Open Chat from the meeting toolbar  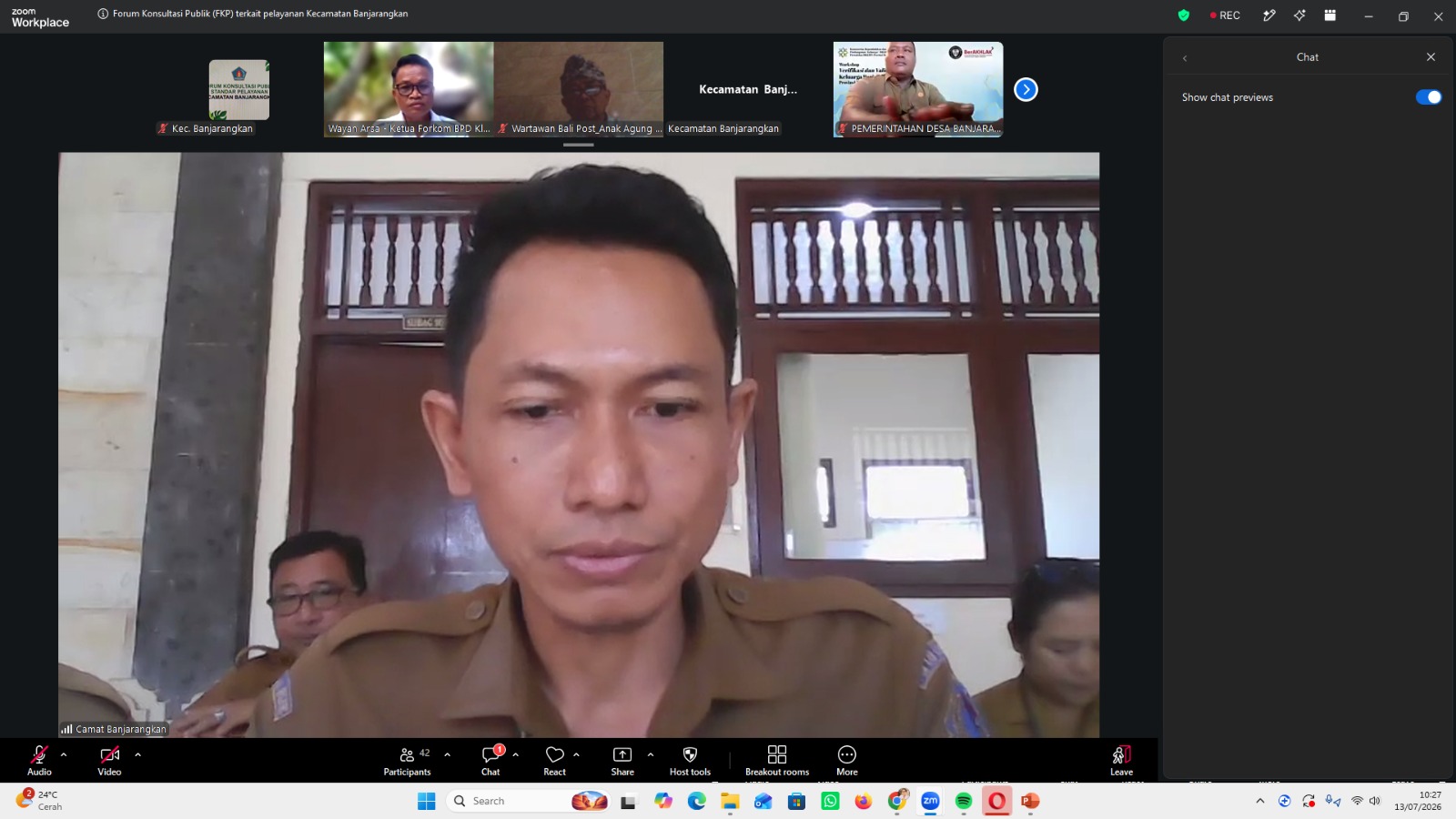[x=491, y=761]
